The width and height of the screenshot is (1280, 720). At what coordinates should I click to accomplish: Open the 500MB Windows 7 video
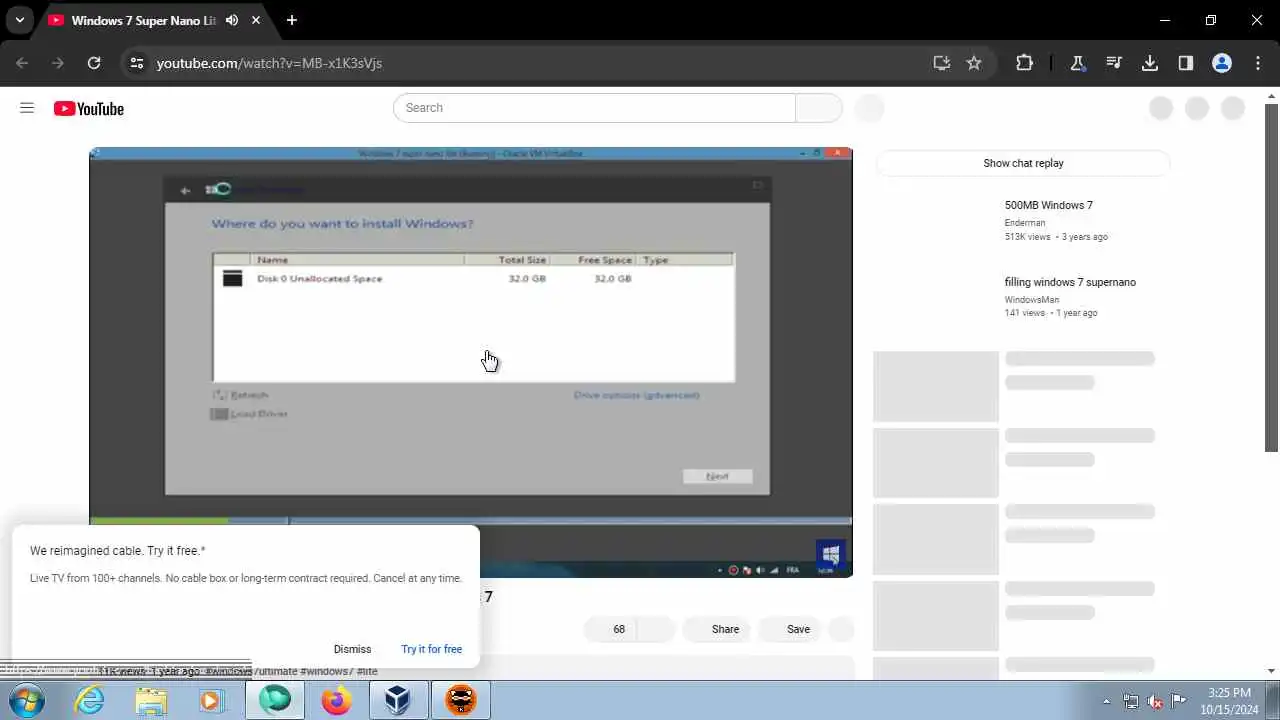tap(1048, 205)
